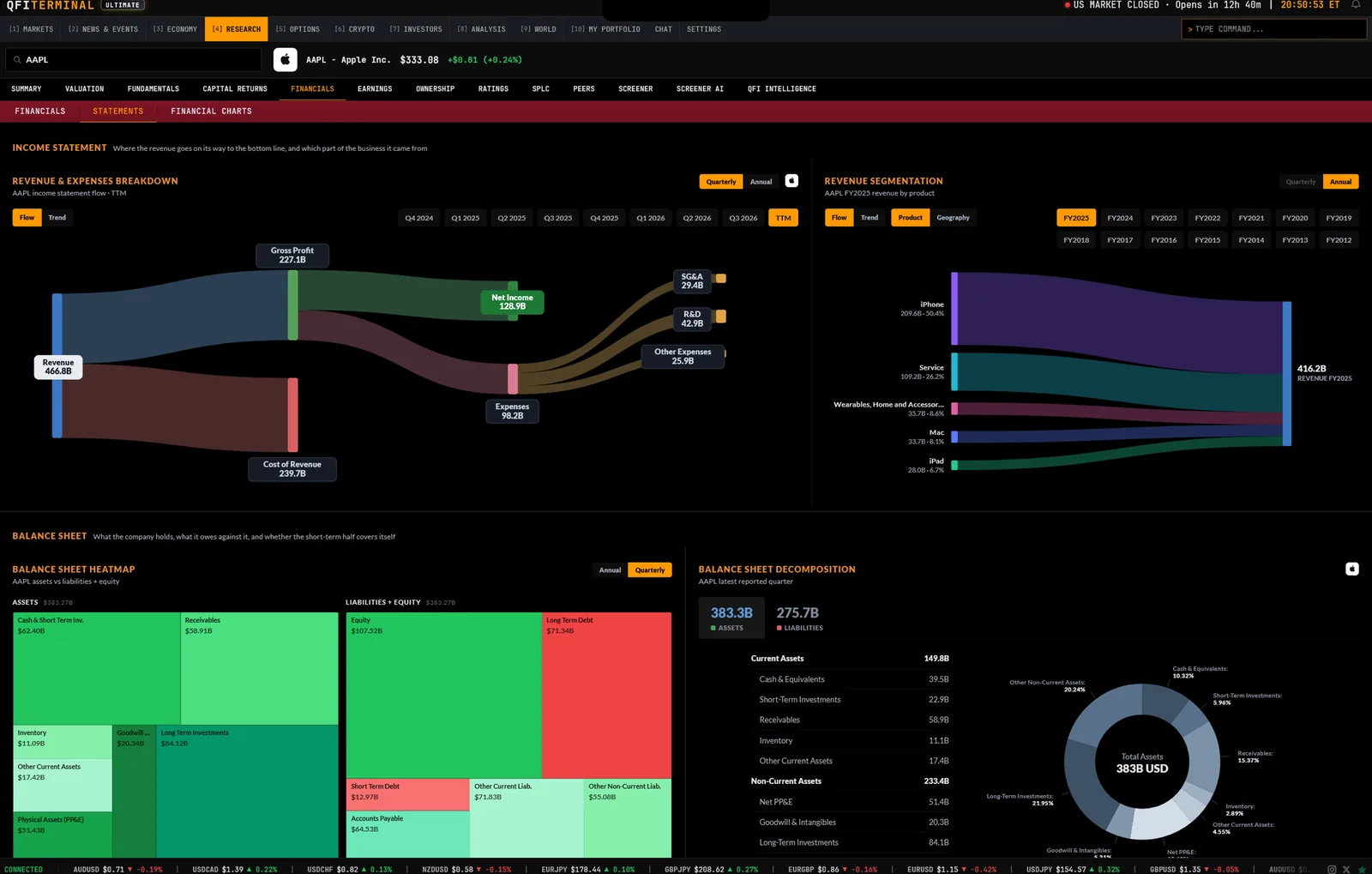Choose fiscal year FY2016
The height and width of the screenshot is (874, 1372).
pyautogui.click(x=1164, y=240)
